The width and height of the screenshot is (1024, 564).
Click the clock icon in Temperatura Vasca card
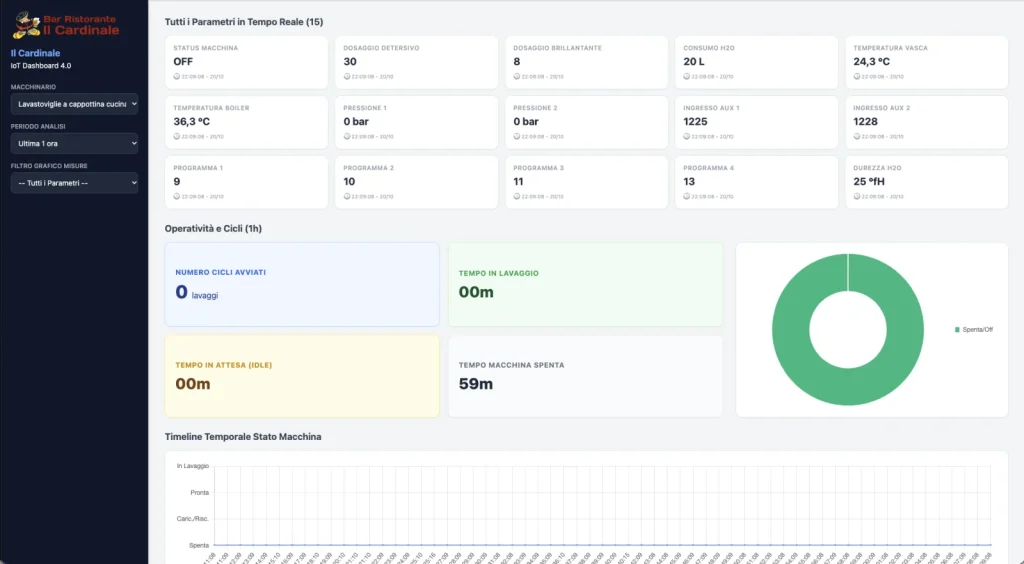(857, 76)
